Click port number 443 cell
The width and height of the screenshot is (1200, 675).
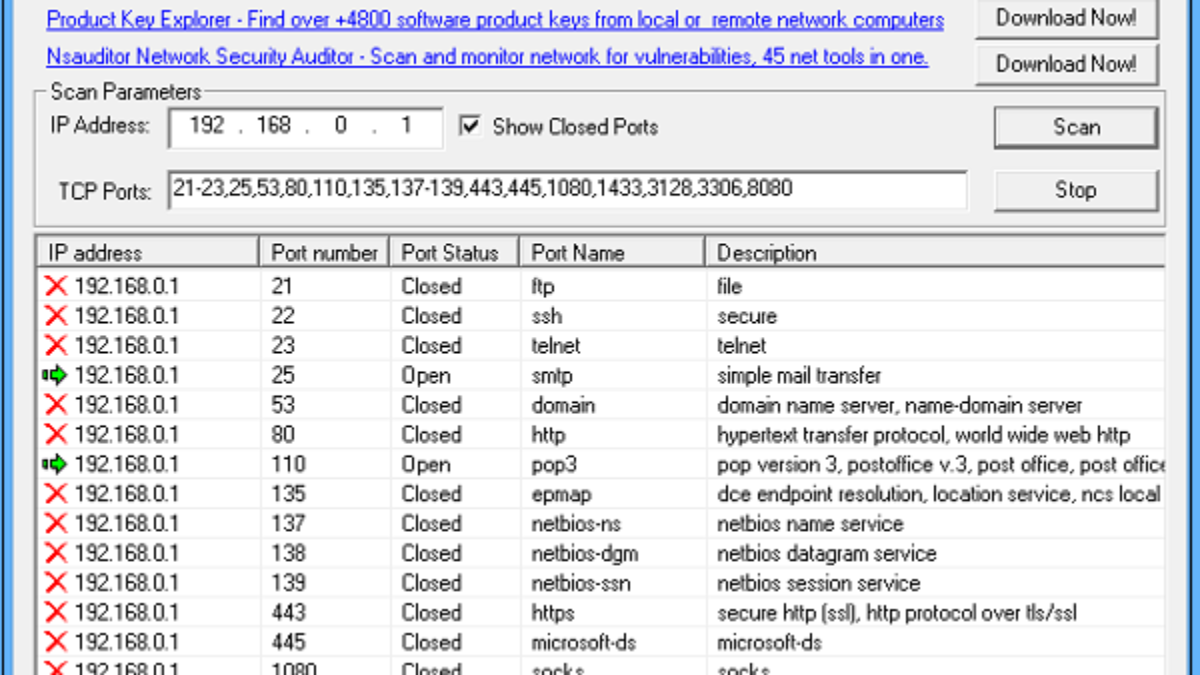(288, 613)
